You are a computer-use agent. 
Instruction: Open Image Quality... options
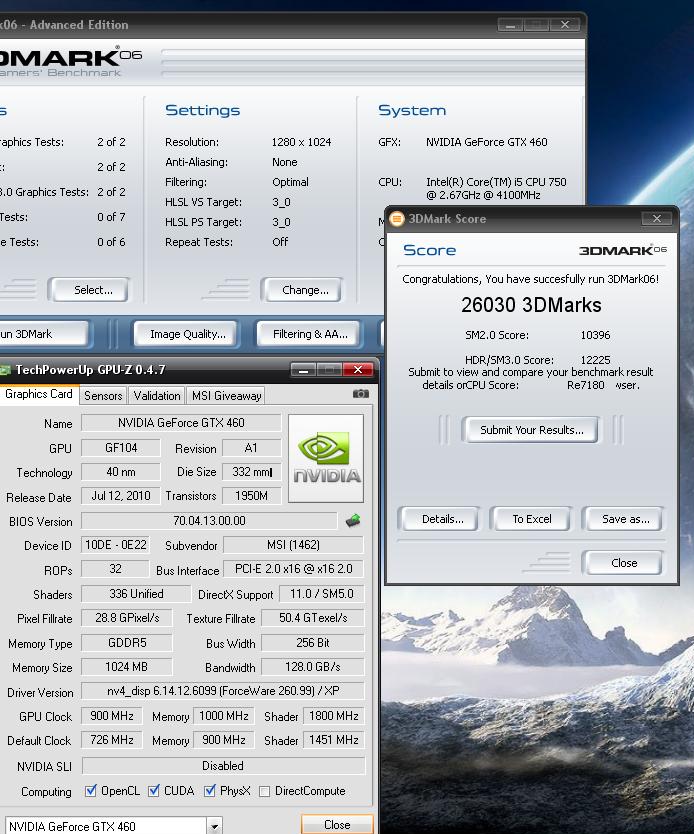(x=186, y=334)
